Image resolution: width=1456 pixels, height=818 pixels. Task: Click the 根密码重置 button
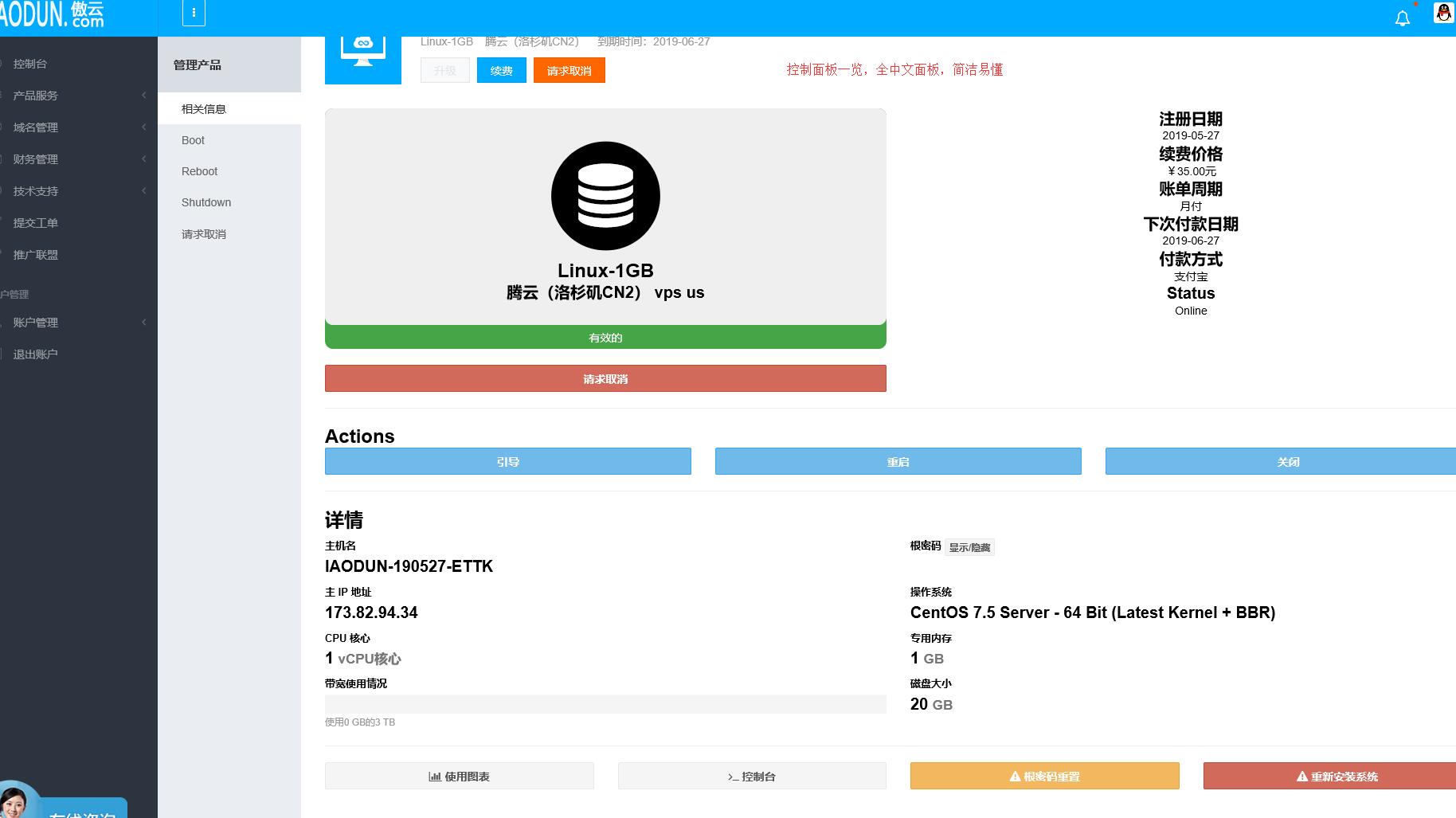pos(1044,776)
